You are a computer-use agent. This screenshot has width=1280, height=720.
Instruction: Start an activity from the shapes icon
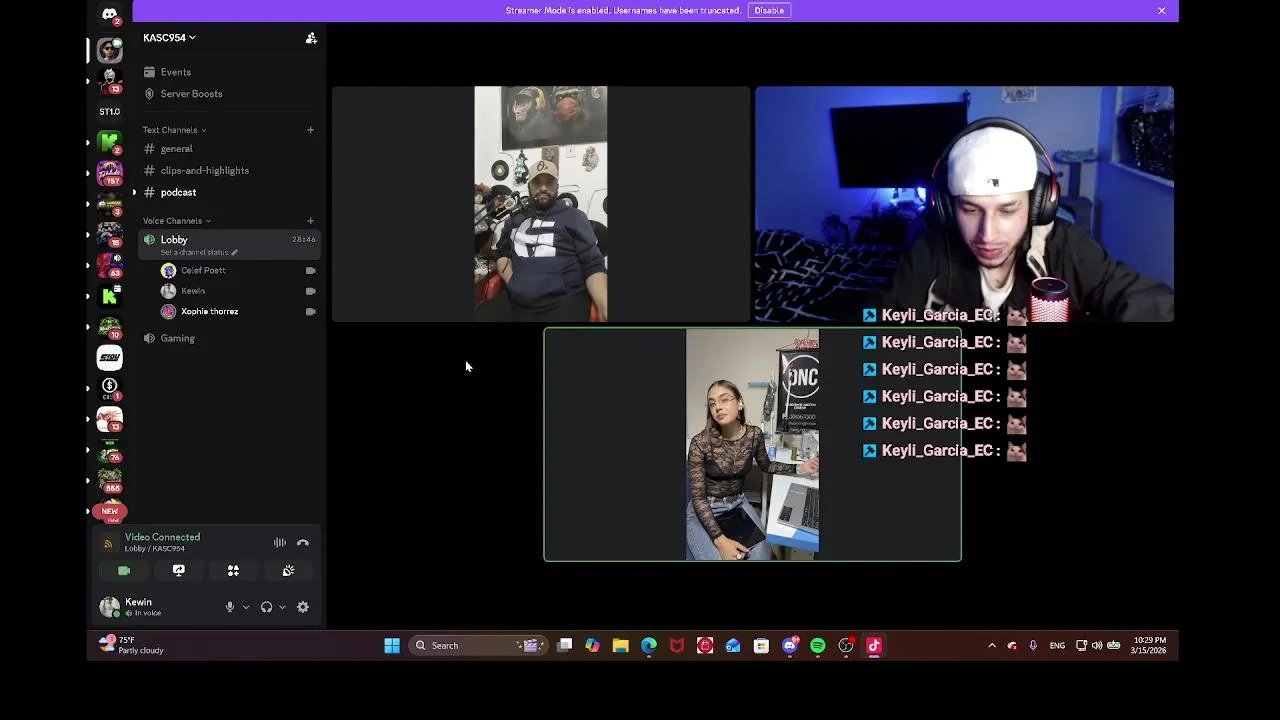tap(233, 571)
